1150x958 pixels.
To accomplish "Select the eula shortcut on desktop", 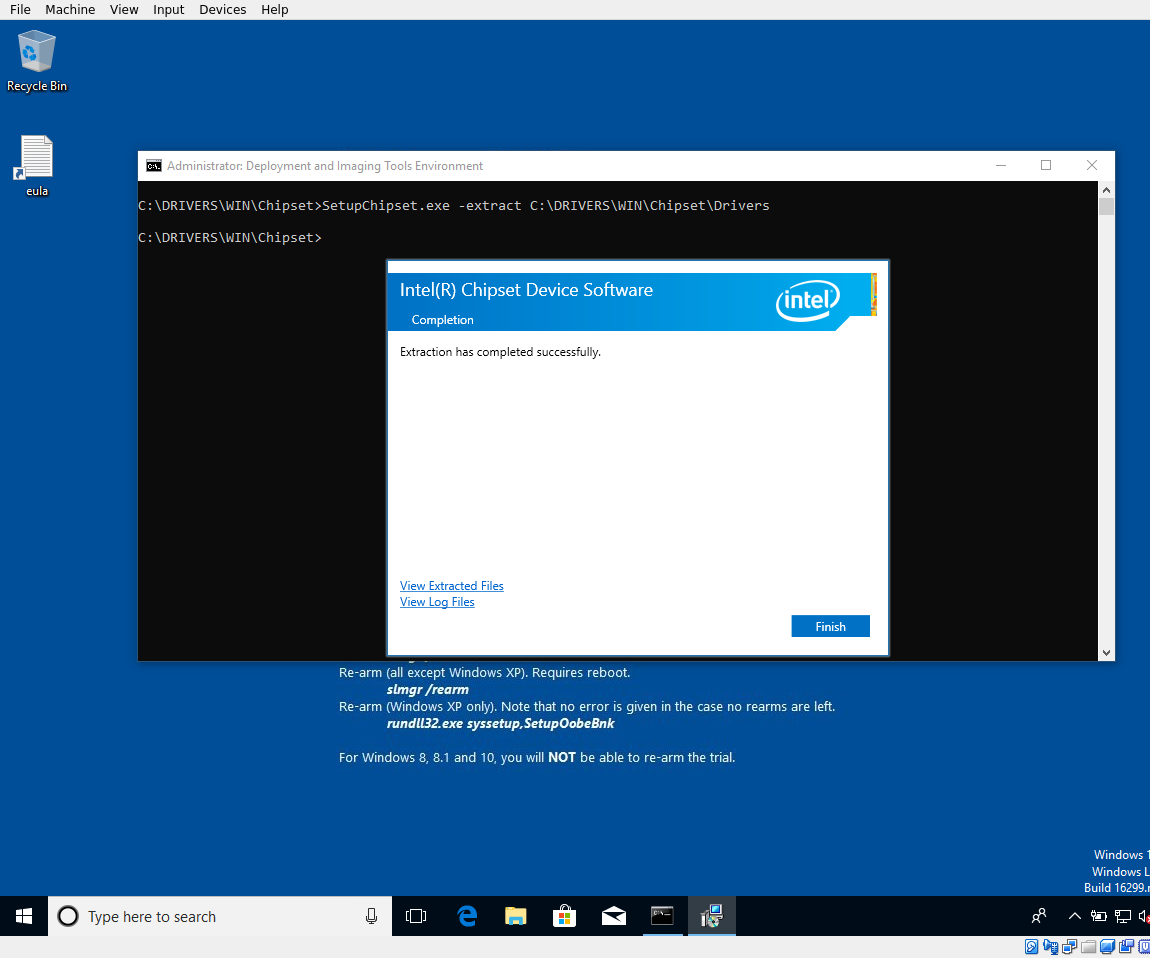I will pyautogui.click(x=37, y=166).
